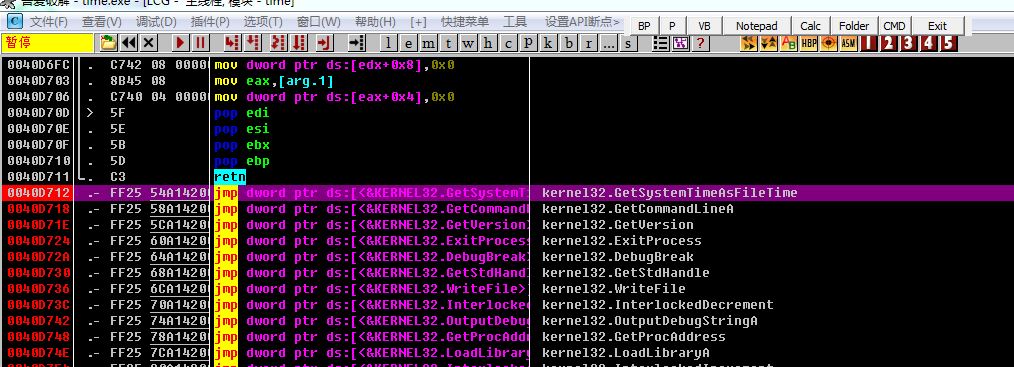Click the dark red number 4 icon
Image resolution: width=1014 pixels, height=367 pixels.
pos(929,43)
